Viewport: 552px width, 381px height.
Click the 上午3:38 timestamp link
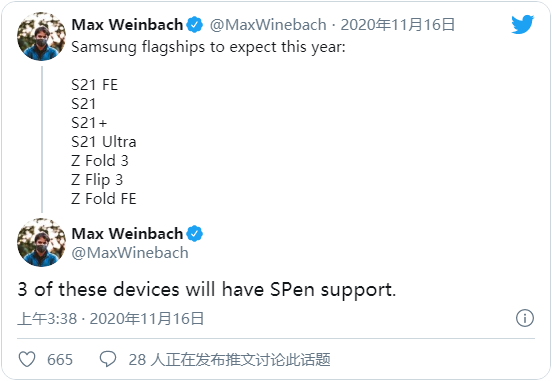point(47,319)
